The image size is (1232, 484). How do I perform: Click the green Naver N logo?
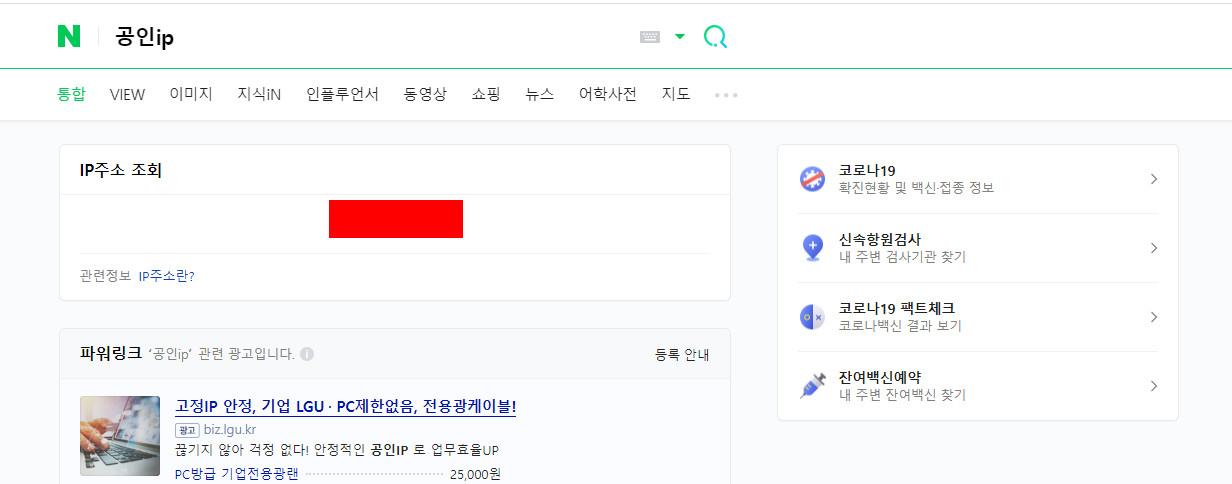(x=68, y=37)
